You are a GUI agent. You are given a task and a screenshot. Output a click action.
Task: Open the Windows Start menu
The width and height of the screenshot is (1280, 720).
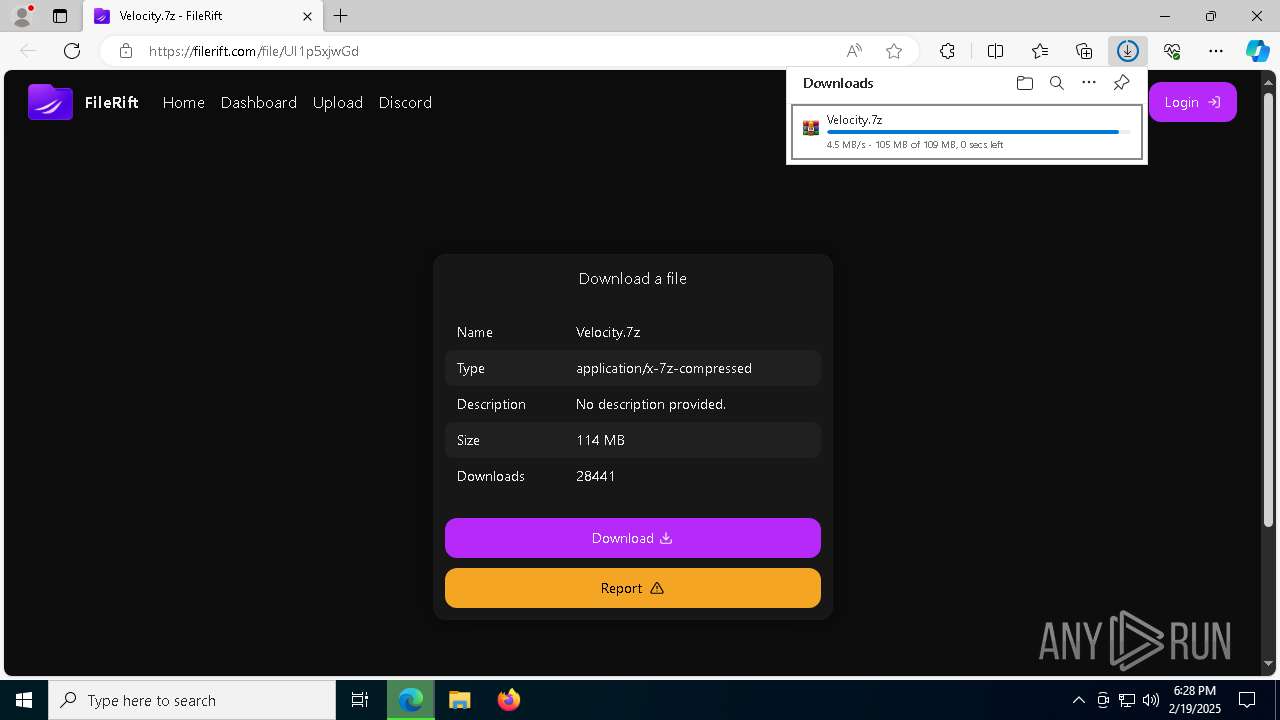pos(24,700)
